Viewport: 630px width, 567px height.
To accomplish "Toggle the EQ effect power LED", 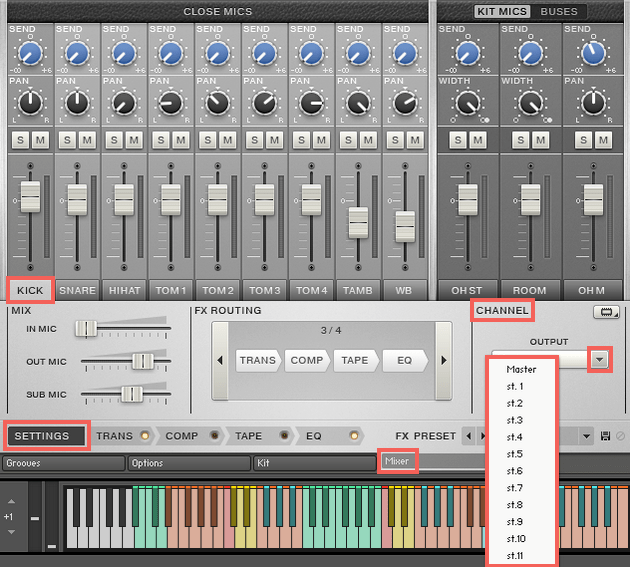I will (x=354, y=436).
